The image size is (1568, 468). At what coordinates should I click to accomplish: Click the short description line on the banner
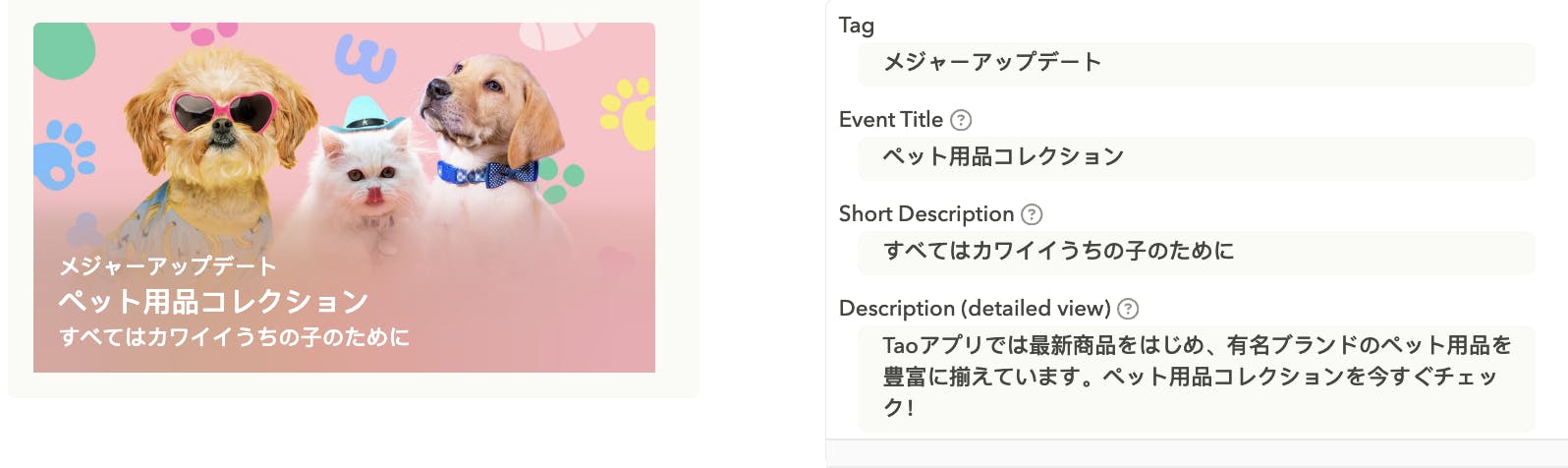(235, 337)
